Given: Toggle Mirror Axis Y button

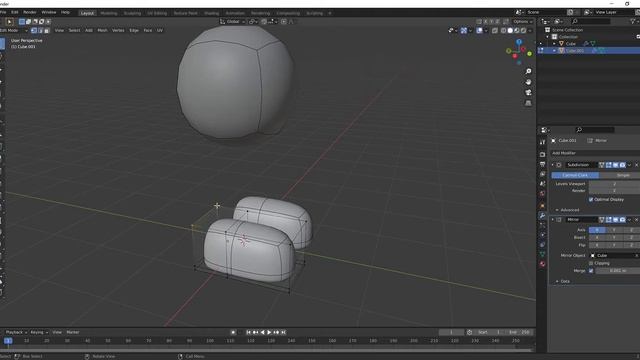Looking at the screenshot, I should pyautogui.click(x=614, y=230).
